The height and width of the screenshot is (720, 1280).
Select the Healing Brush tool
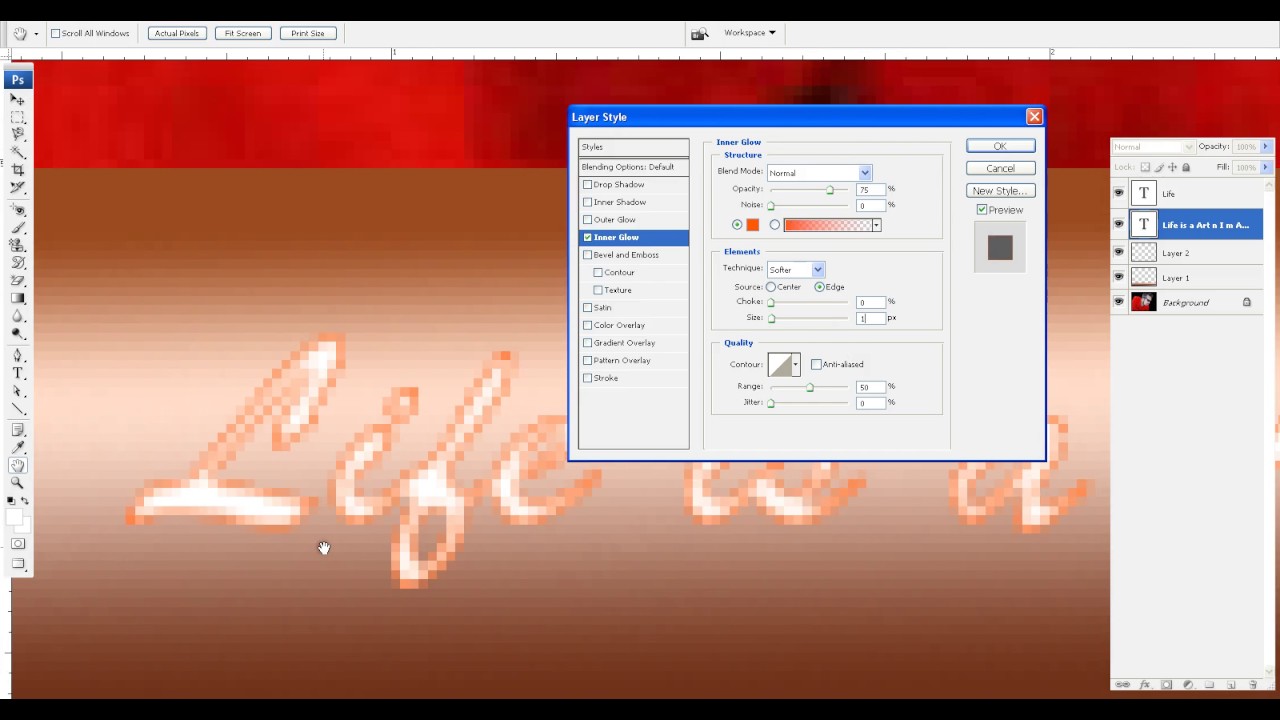point(18,210)
